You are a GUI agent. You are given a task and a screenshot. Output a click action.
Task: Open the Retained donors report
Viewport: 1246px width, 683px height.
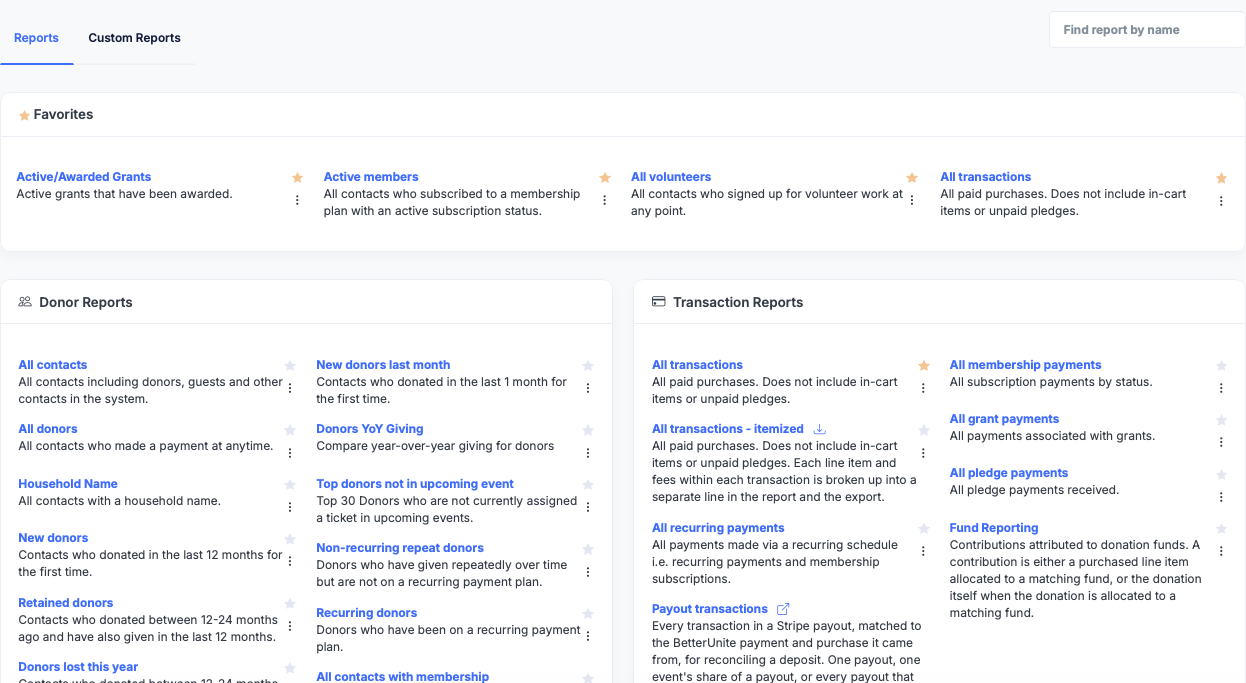click(66, 603)
